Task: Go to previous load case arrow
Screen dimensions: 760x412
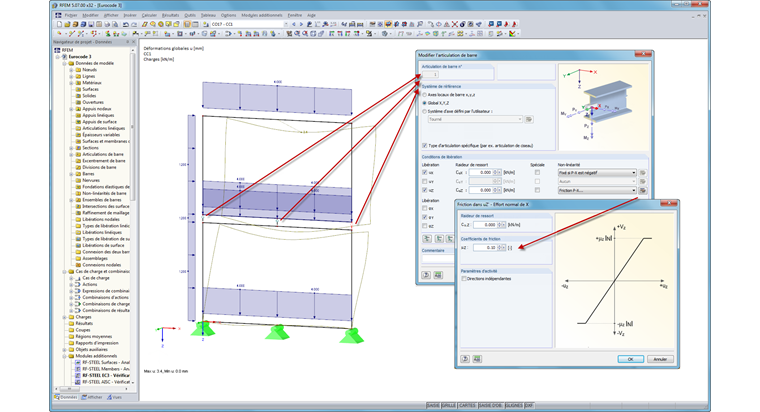Action: point(294,24)
